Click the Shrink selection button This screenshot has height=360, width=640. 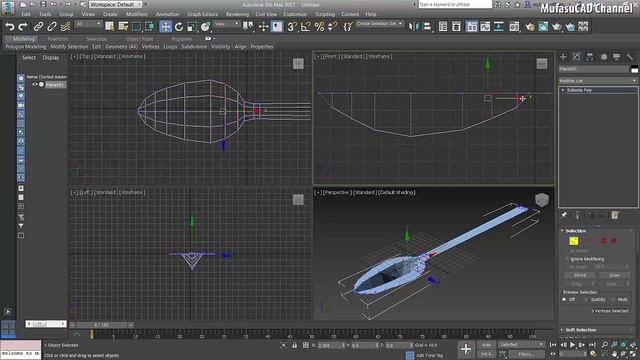tap(580, 276)
